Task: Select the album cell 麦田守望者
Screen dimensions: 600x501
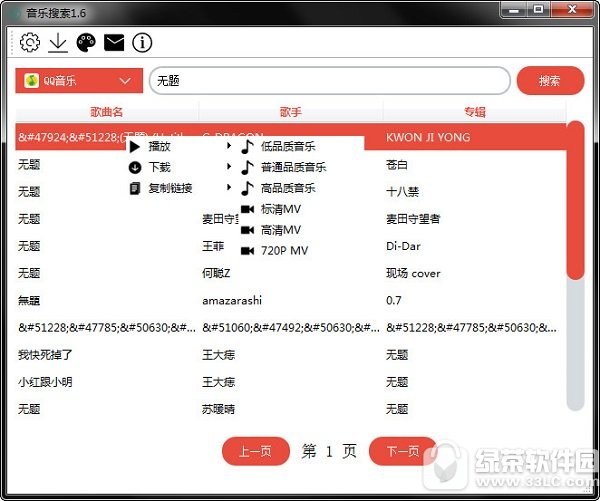Action: coord(413,219)
